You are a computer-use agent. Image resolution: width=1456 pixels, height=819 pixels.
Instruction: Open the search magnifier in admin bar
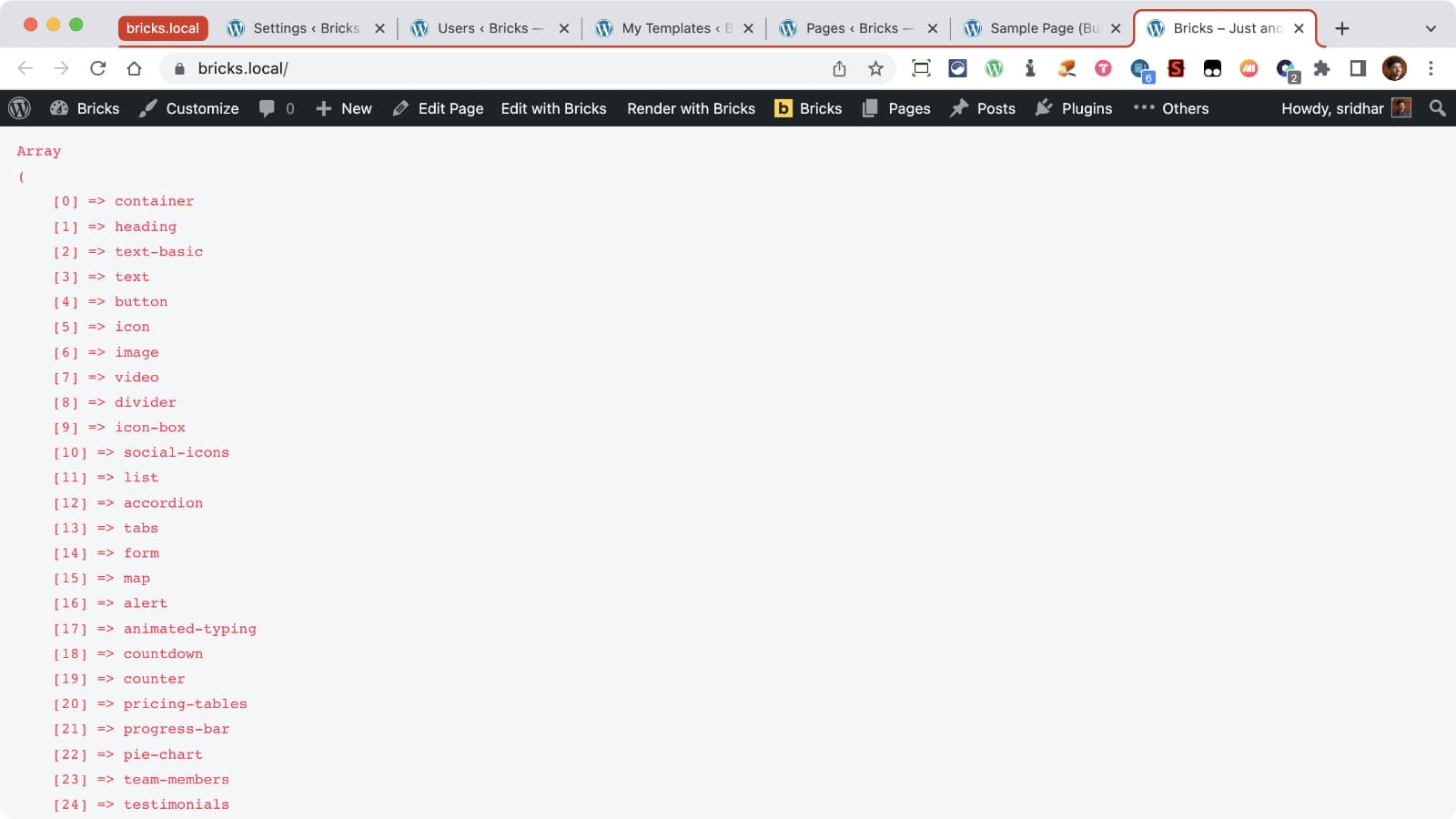pyautogui.click(x=1437, y=108)
